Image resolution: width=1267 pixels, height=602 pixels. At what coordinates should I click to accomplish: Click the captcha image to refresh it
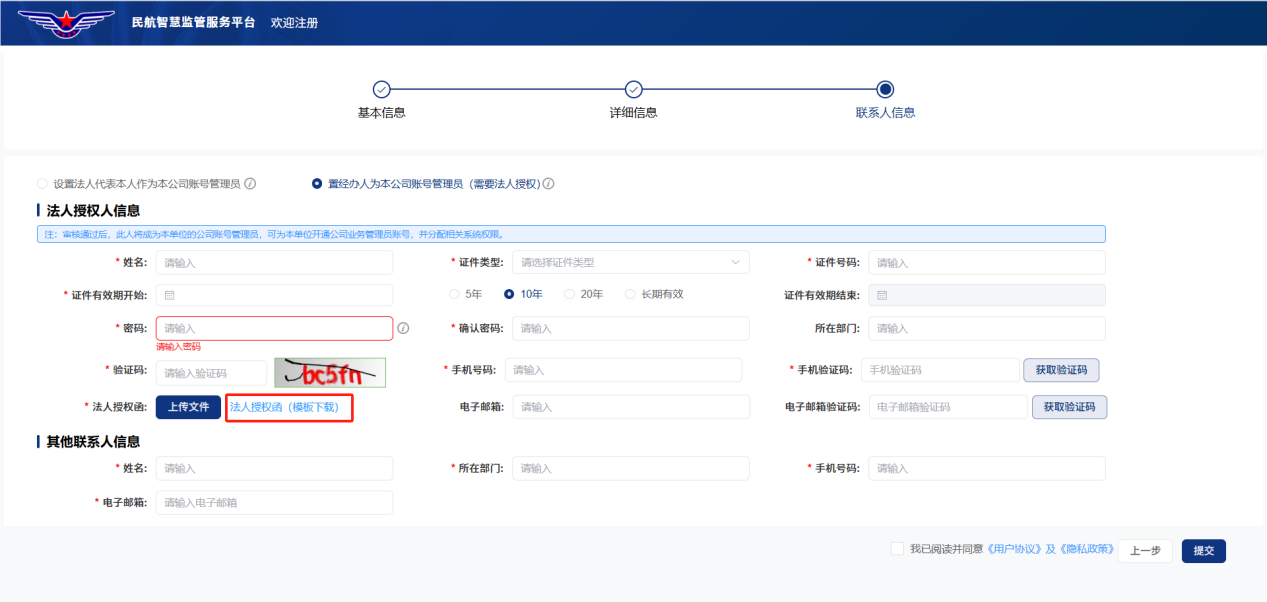click(x=329, y=370)
